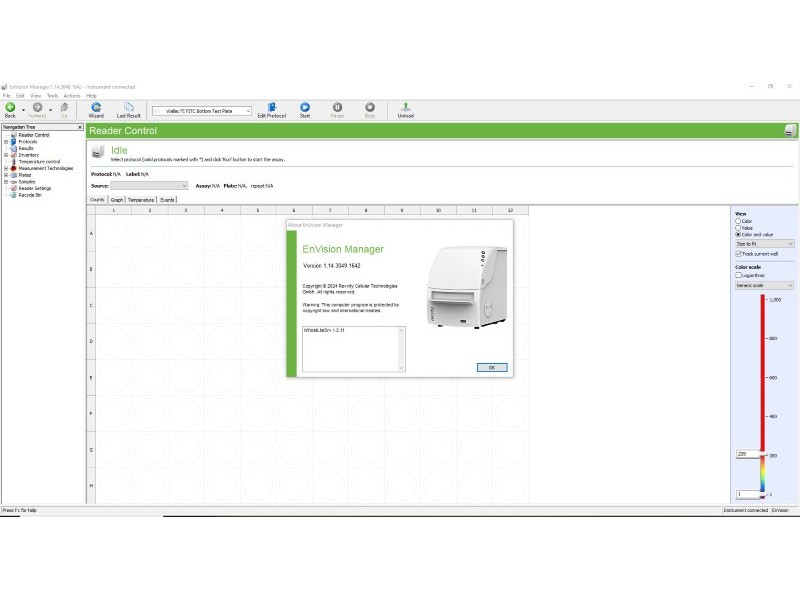Image resolution: width=800 pixels, height=600 pixels.
Task: Click the Edit Protocol toolbar icon
Action: point(272,107)
